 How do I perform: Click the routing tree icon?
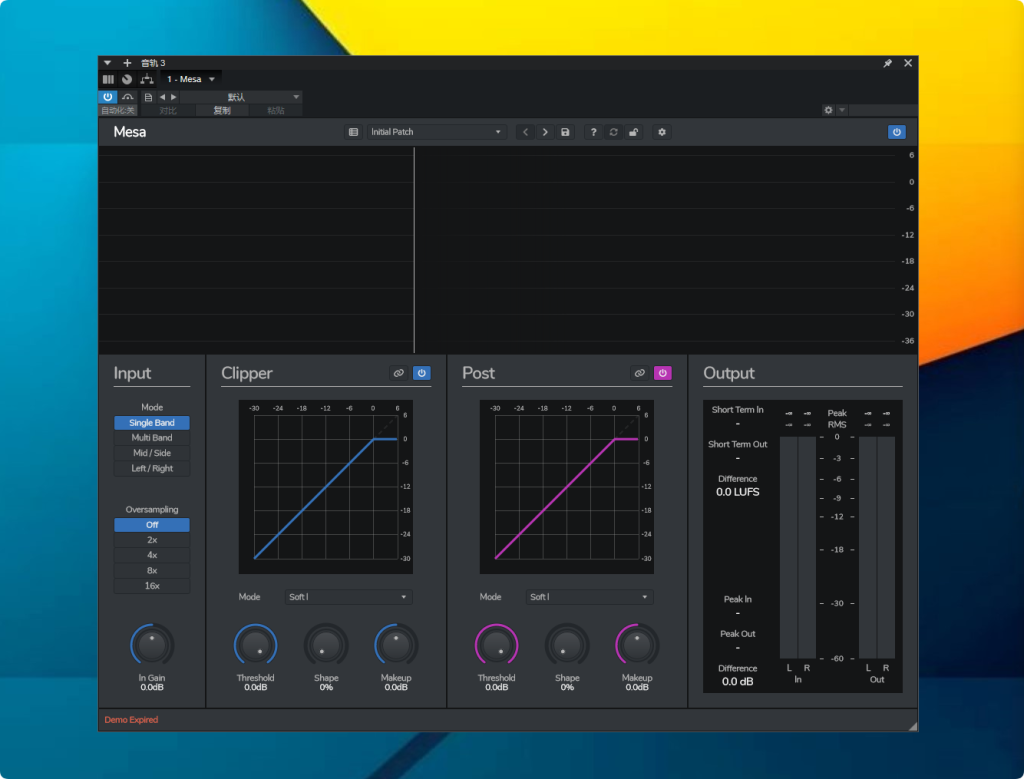point(147,79)
